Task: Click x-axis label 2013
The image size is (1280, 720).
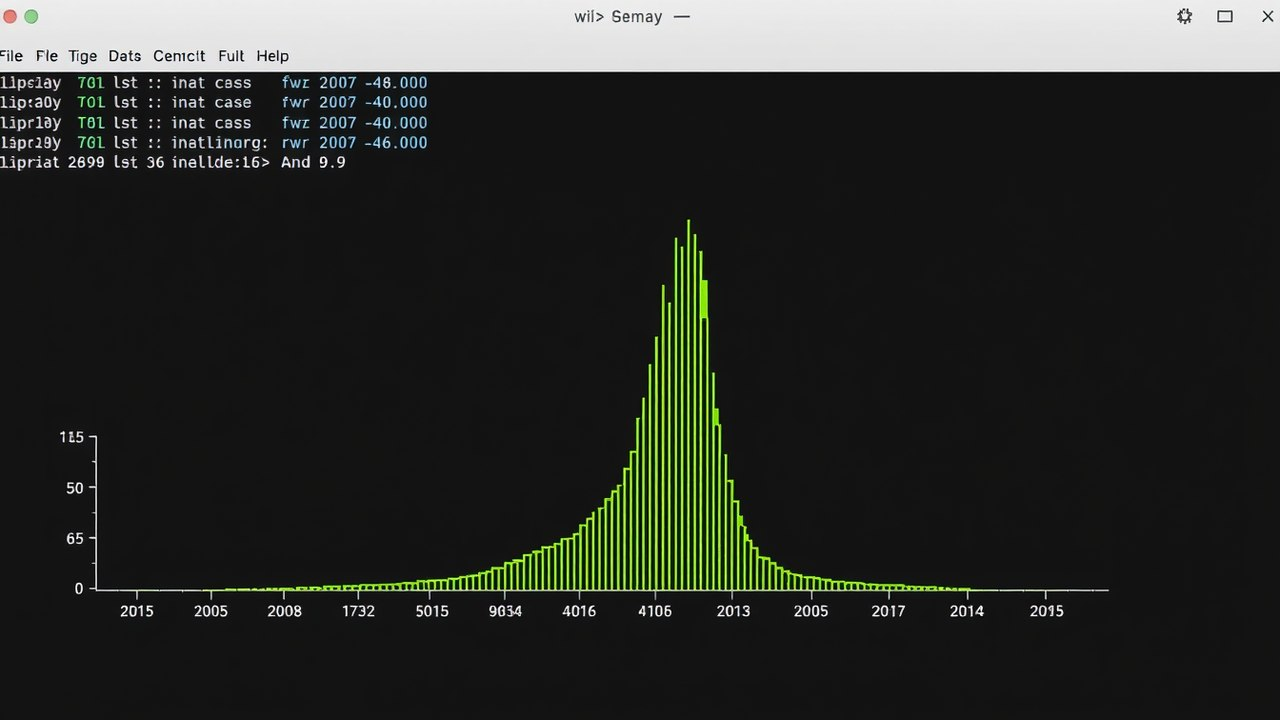Action: (733, 611)
